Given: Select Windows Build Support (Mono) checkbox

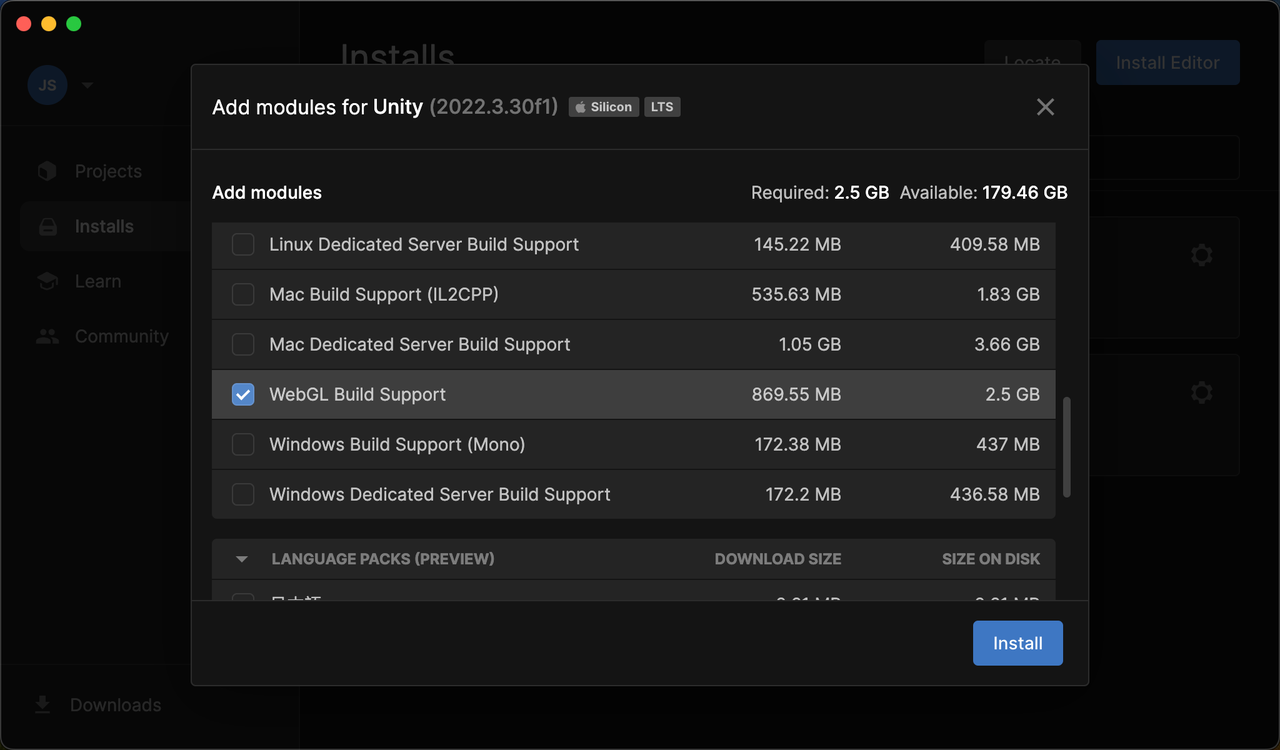Looking at the screenshot, I should (x=243, y=444).
